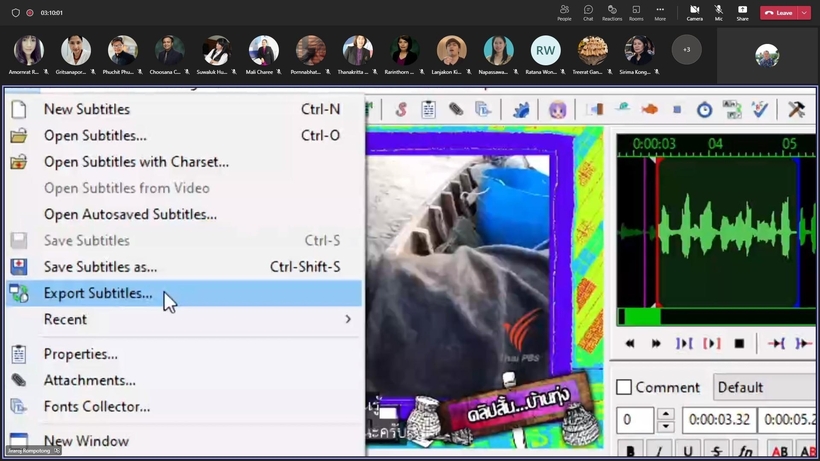Image resolution: width=820 pixels, height=461 pixels.
Task: Toggle the Camera in Teams
Action: [694, 13]
